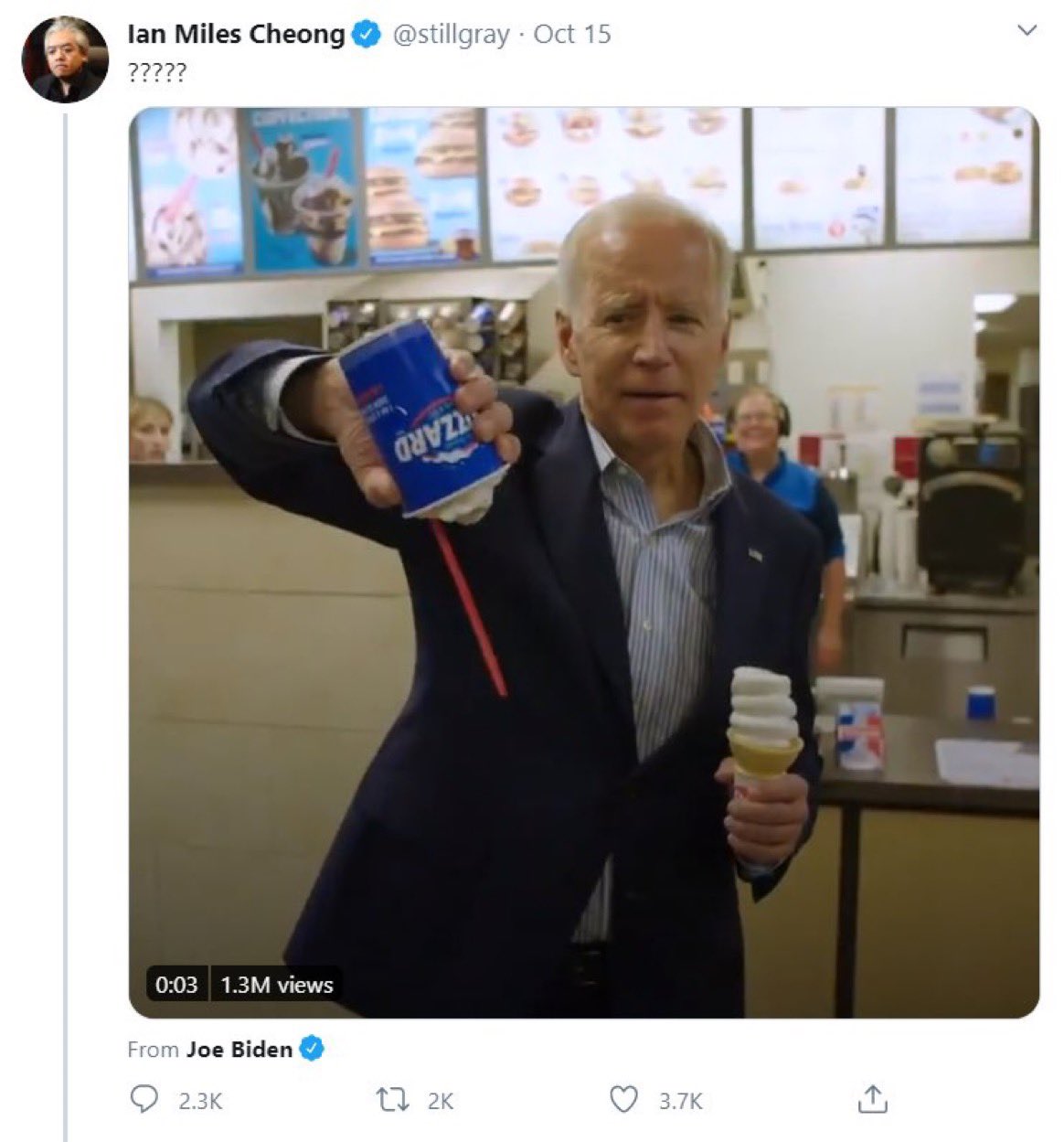Click the 1.3M views counter
Screen dimensions: 1064x1142
[x=277, y=985]
